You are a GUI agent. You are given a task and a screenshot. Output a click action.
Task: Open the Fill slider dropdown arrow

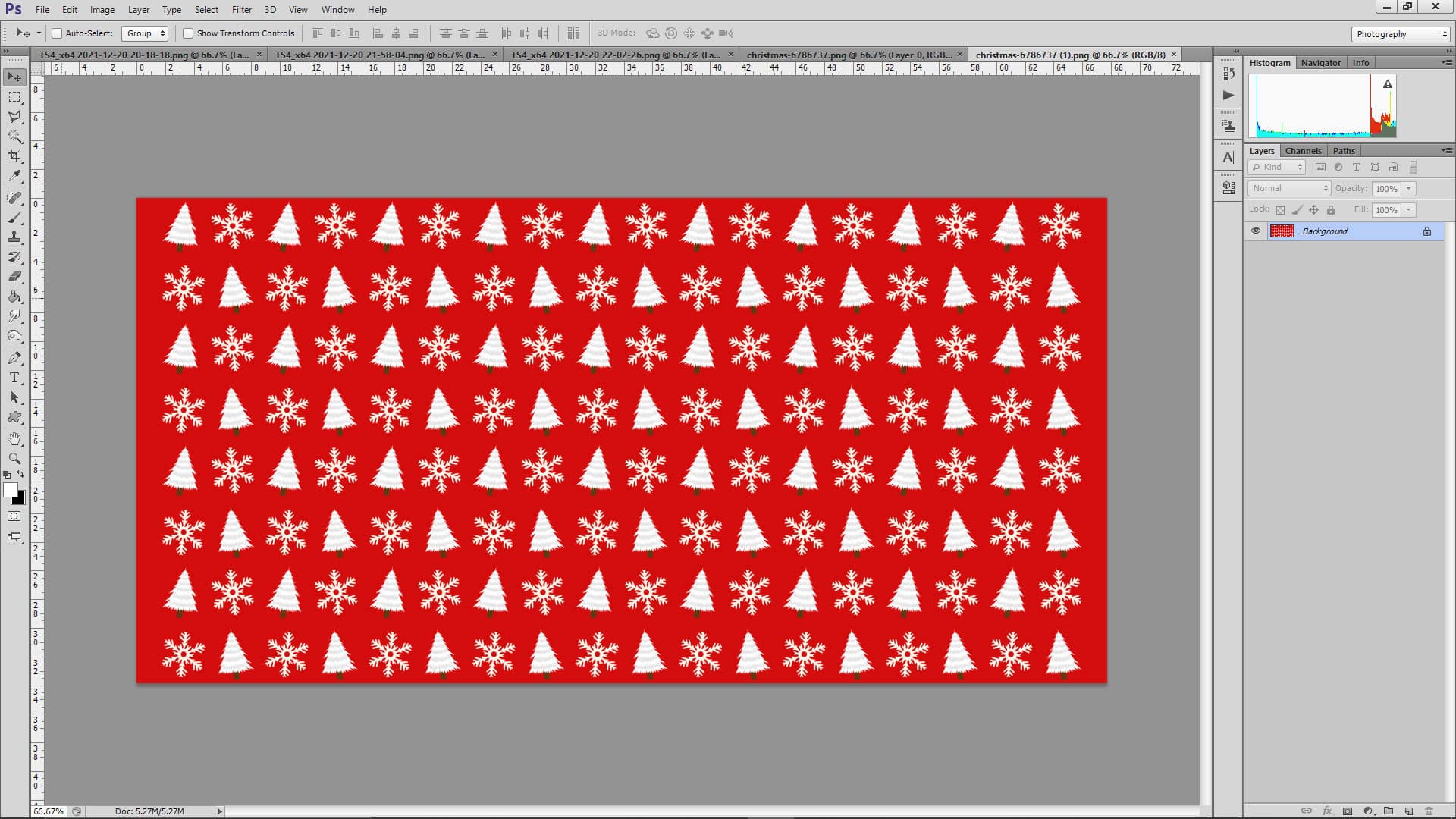(x=1409, y=210)
